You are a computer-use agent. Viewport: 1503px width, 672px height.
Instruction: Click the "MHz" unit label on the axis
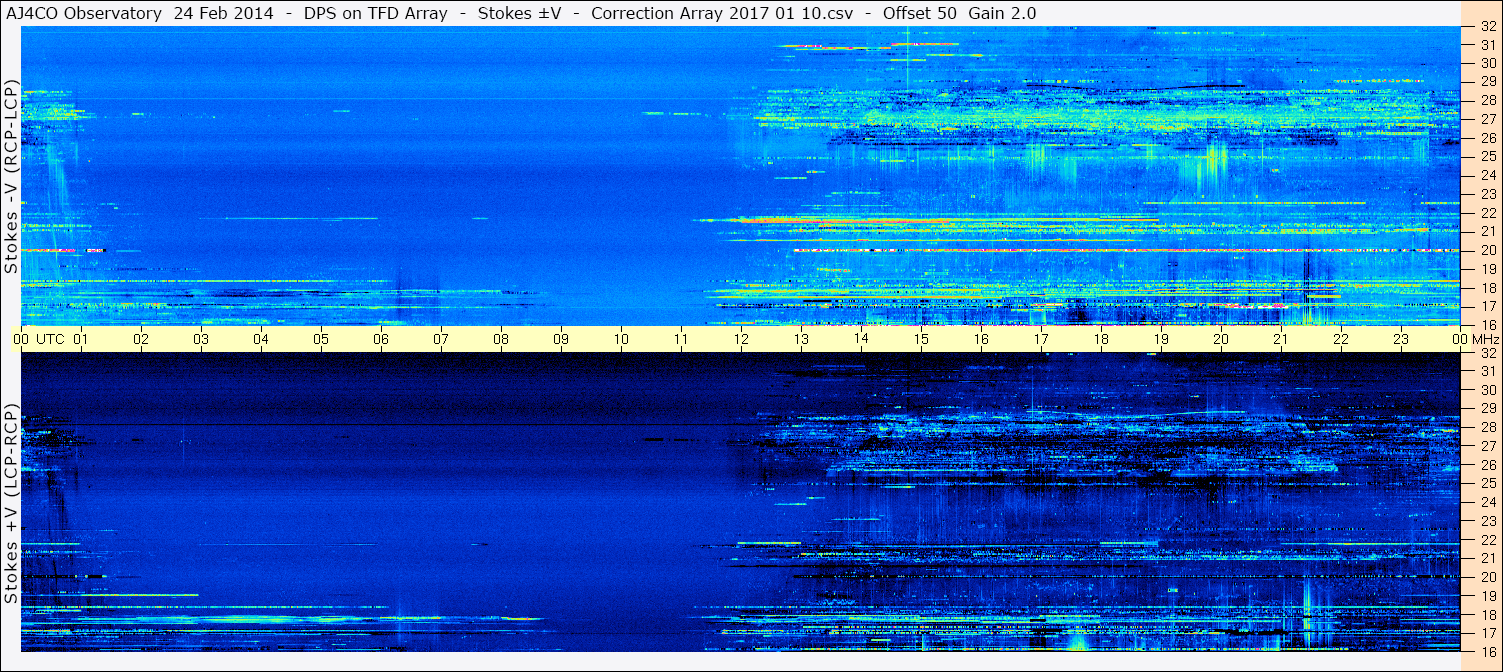coord(1485,339)
